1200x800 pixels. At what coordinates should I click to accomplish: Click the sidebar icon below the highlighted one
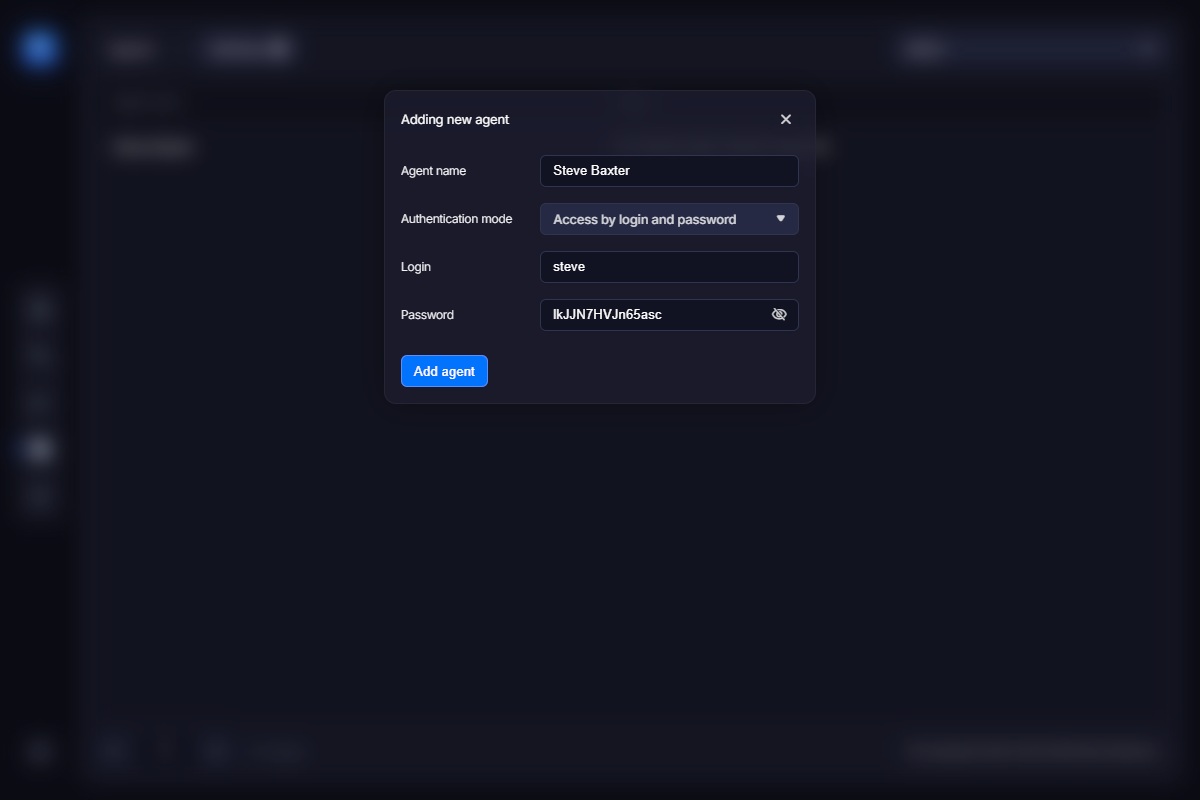pyautogui.click(x=40, y=496)
